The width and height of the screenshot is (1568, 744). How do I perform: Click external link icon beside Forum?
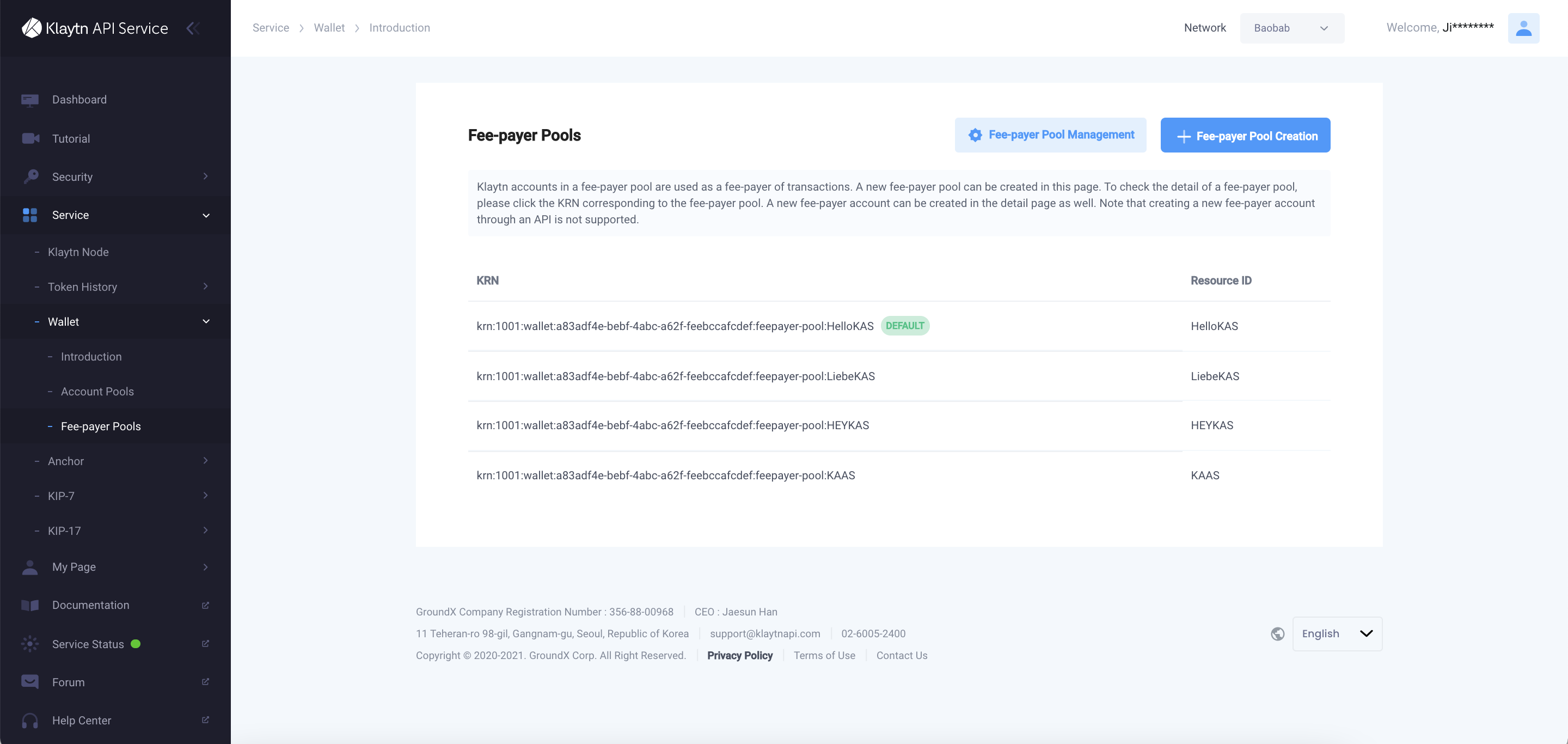point(205,682)
